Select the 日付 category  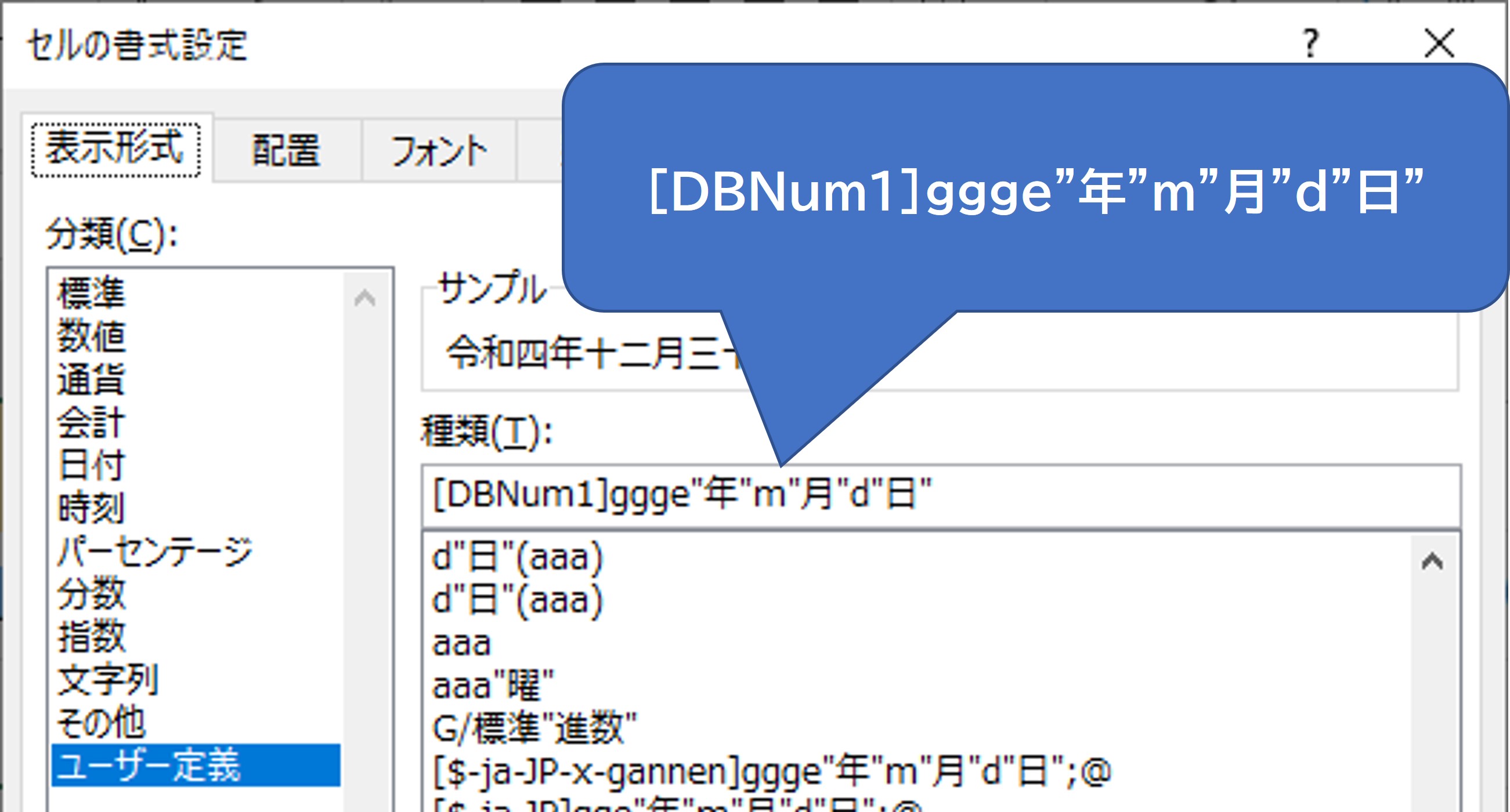click(92, 465)
